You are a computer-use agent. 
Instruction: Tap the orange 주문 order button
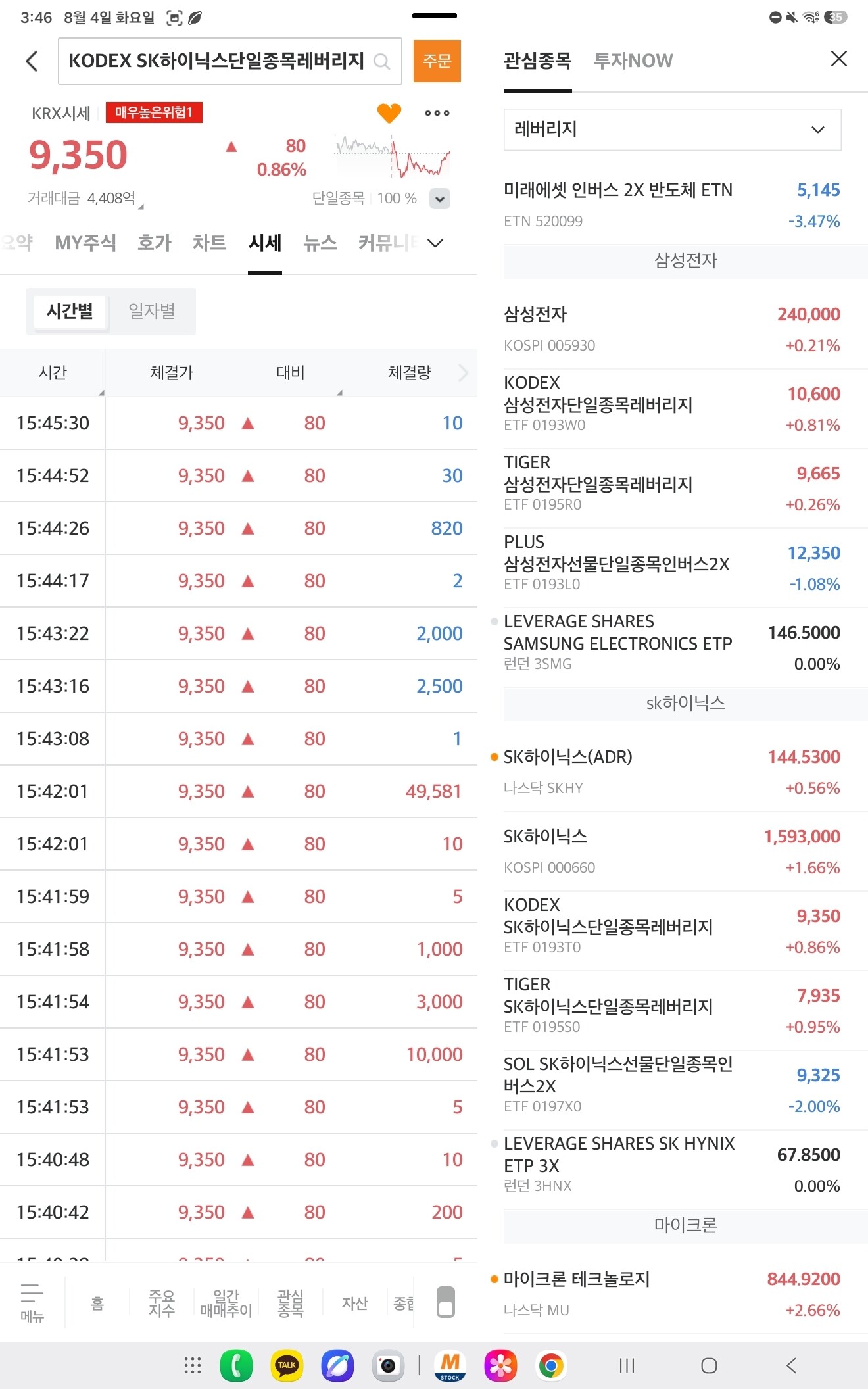tap(437, 61)
